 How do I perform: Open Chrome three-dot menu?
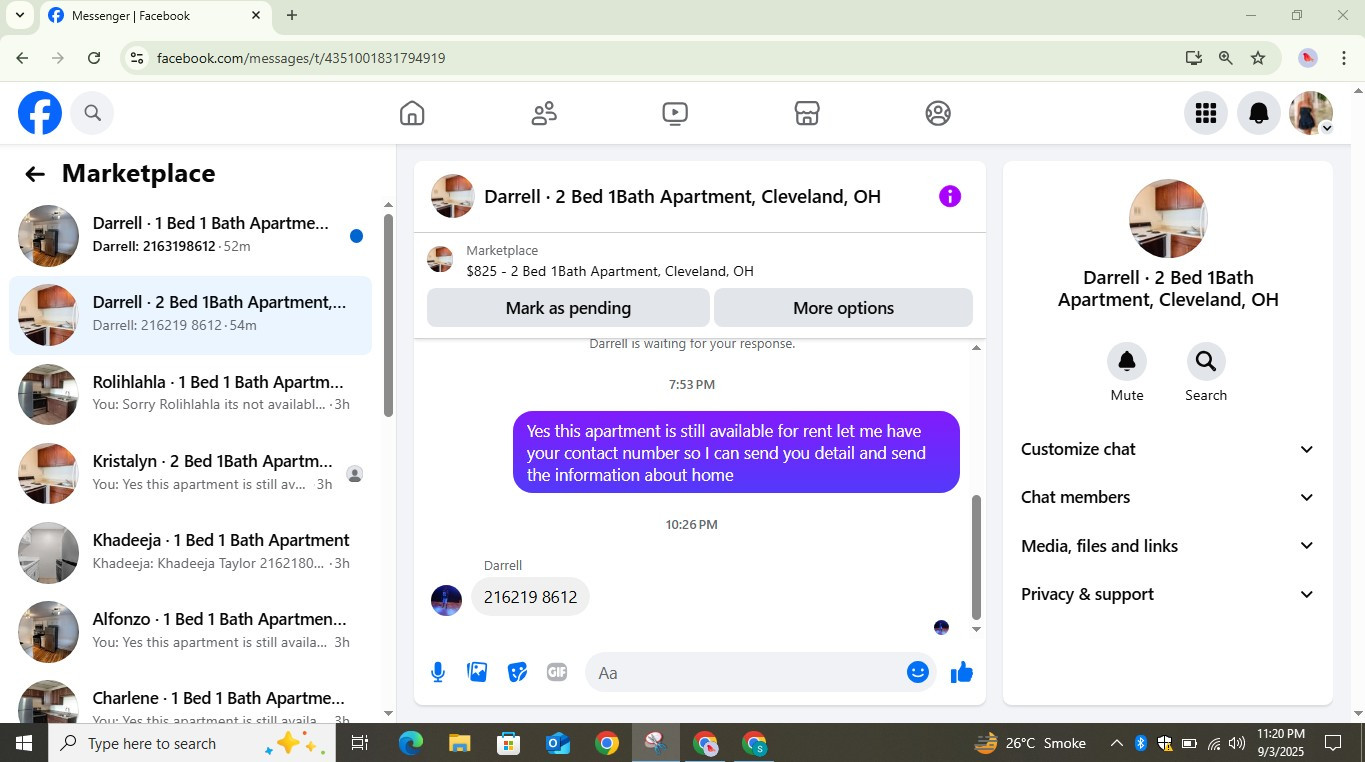tap(1344, 58)
